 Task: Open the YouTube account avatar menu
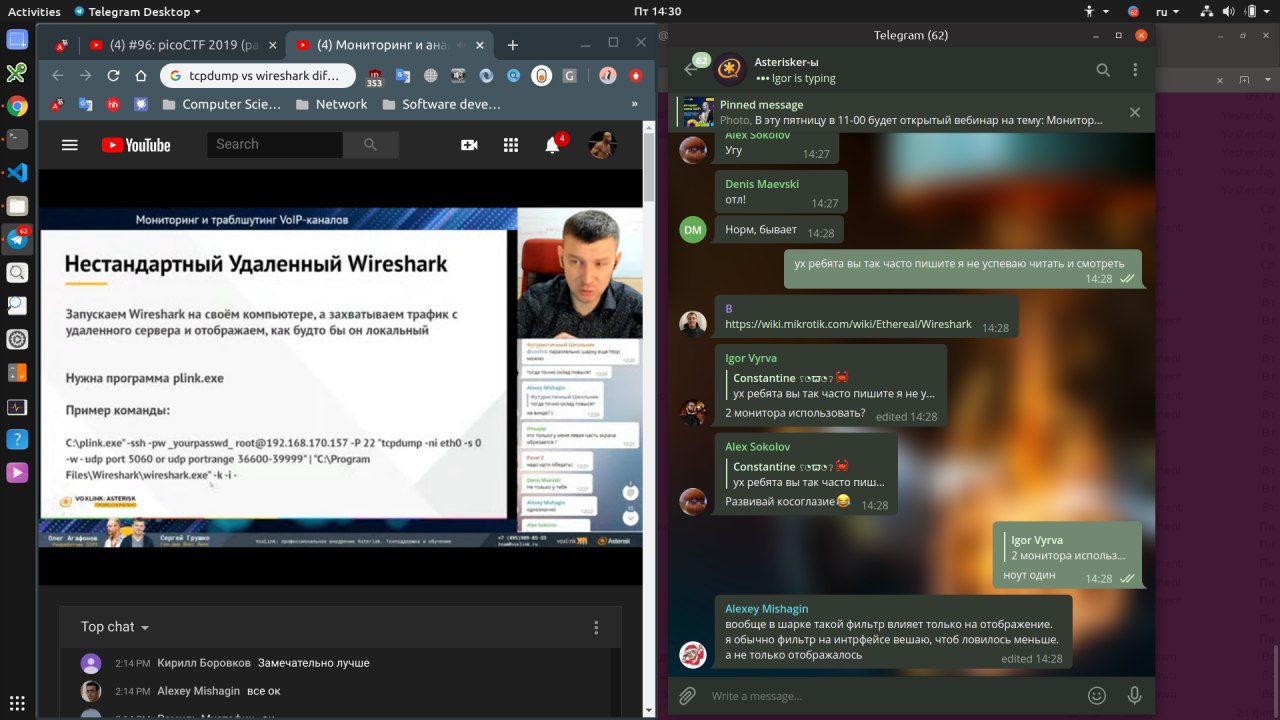(x=602, y=145)
